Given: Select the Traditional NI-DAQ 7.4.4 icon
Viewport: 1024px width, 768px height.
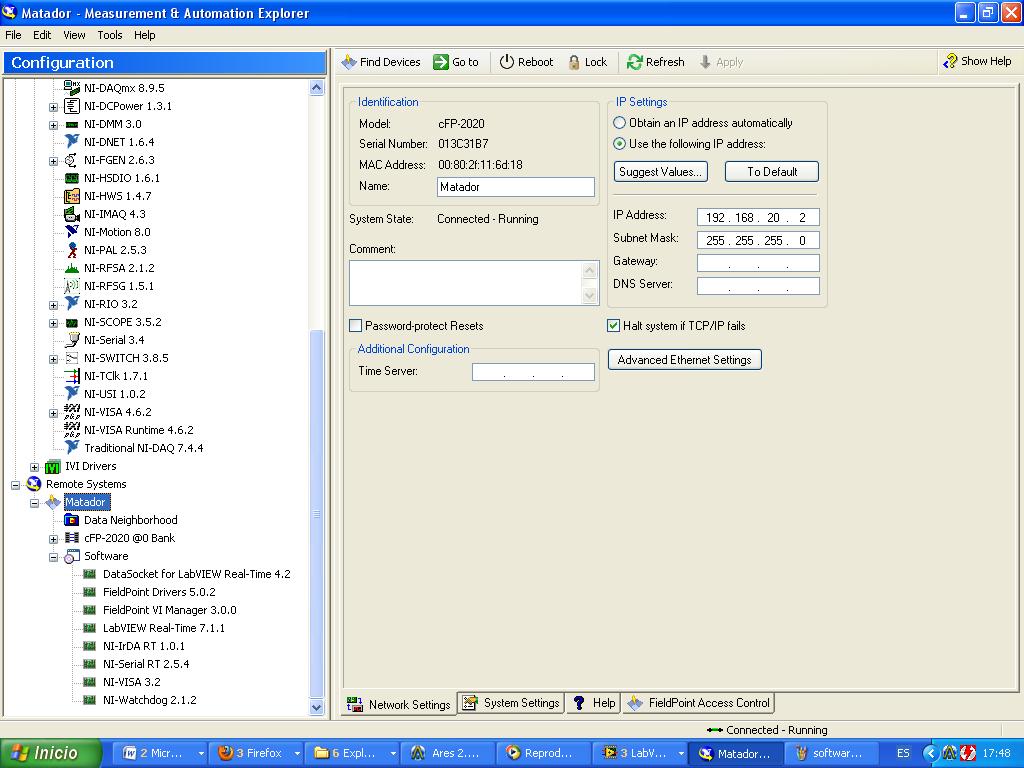Looking at the screenshot, I should pos(72,448).
